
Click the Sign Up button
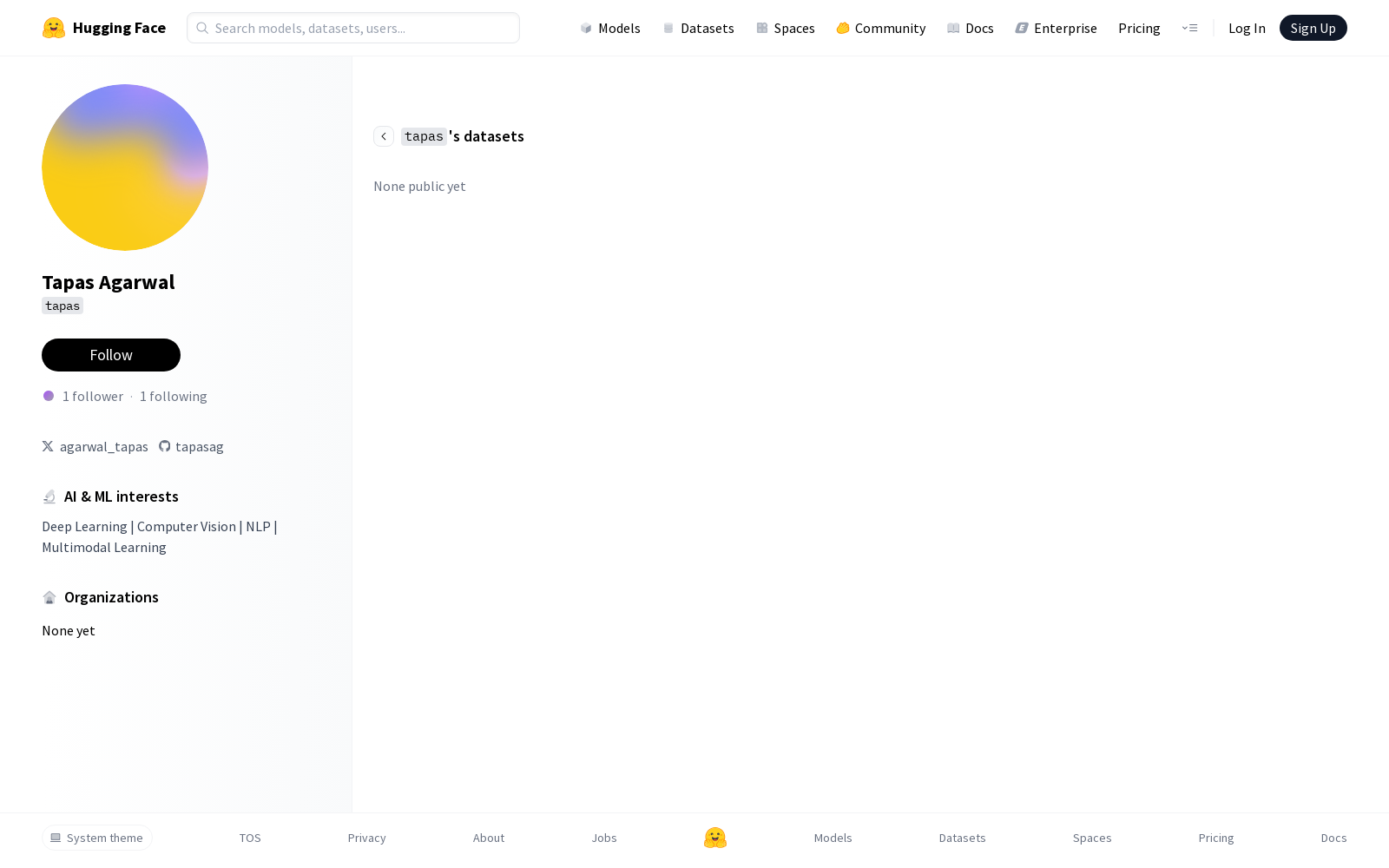pos(1313,28)
